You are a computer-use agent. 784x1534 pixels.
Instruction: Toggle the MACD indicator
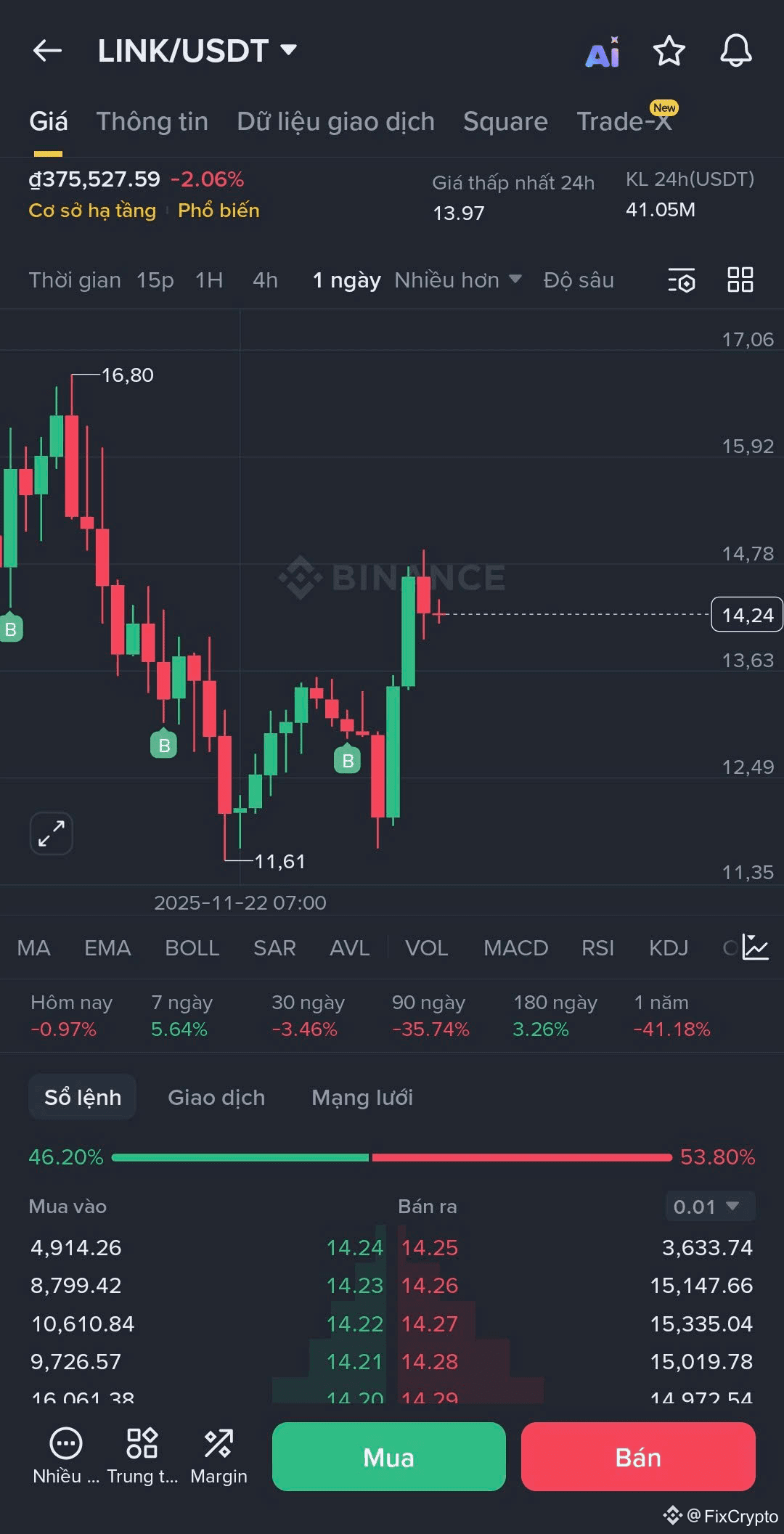point(515,947)
